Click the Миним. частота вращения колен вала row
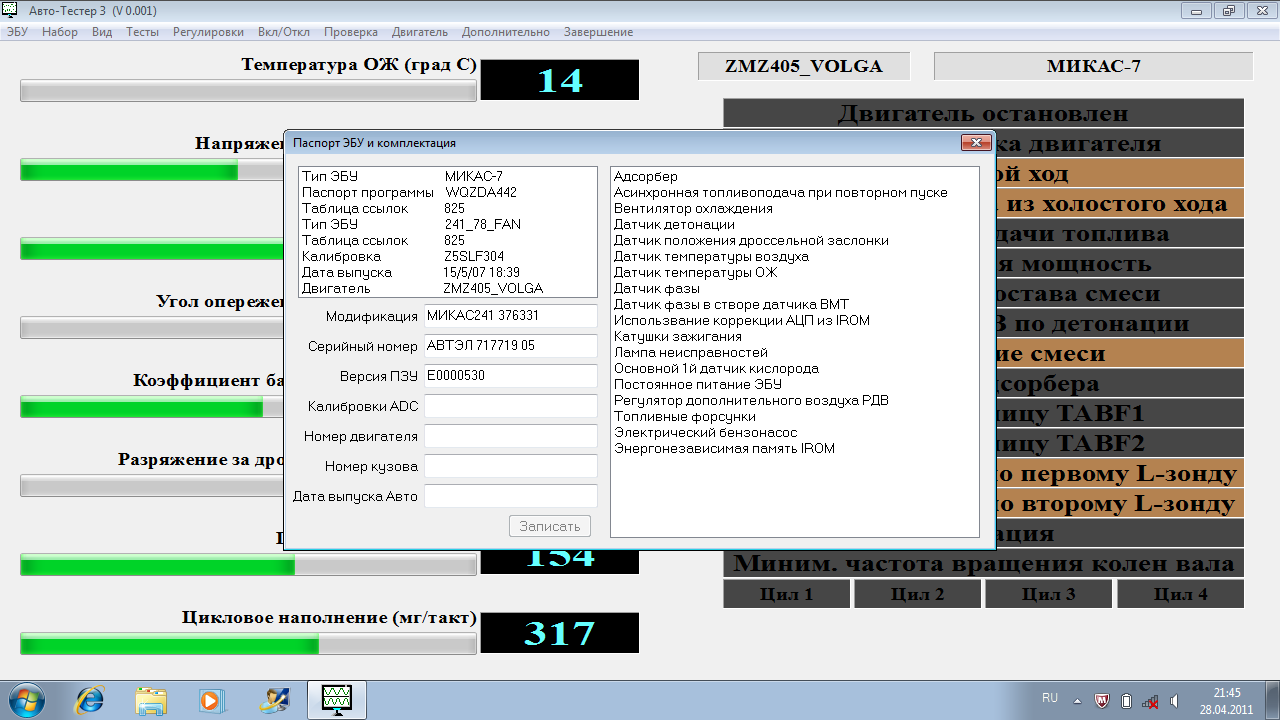1280x720 pixels. pyautogui.click(x=983, y=563)
